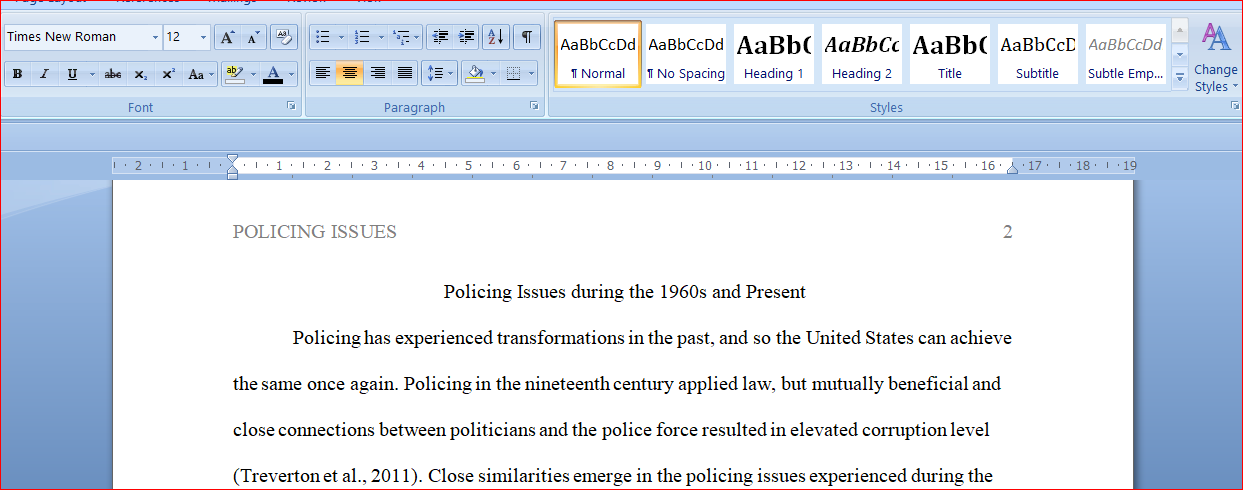Screen dimensions: 1243x490
Task: Click the Borders icon
Action: tap(513, 73)
